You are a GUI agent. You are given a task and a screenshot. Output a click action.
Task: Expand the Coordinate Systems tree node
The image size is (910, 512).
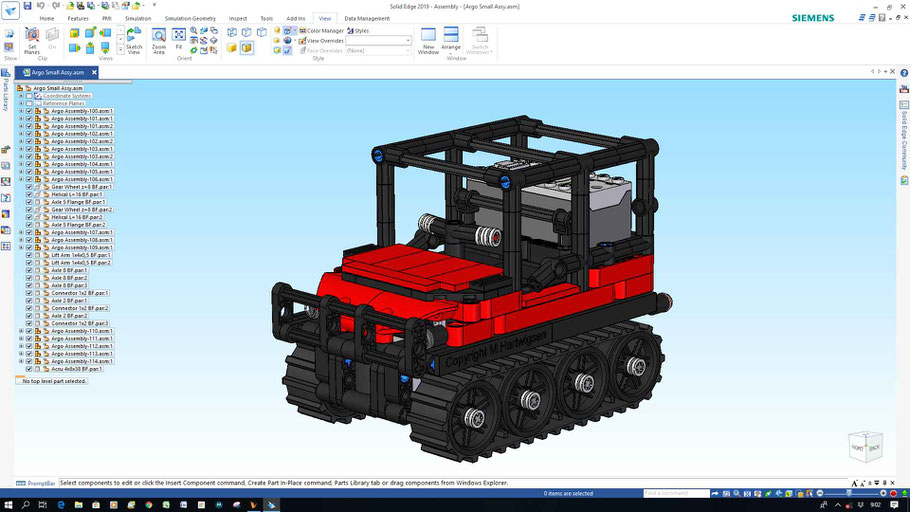point(21,96)
